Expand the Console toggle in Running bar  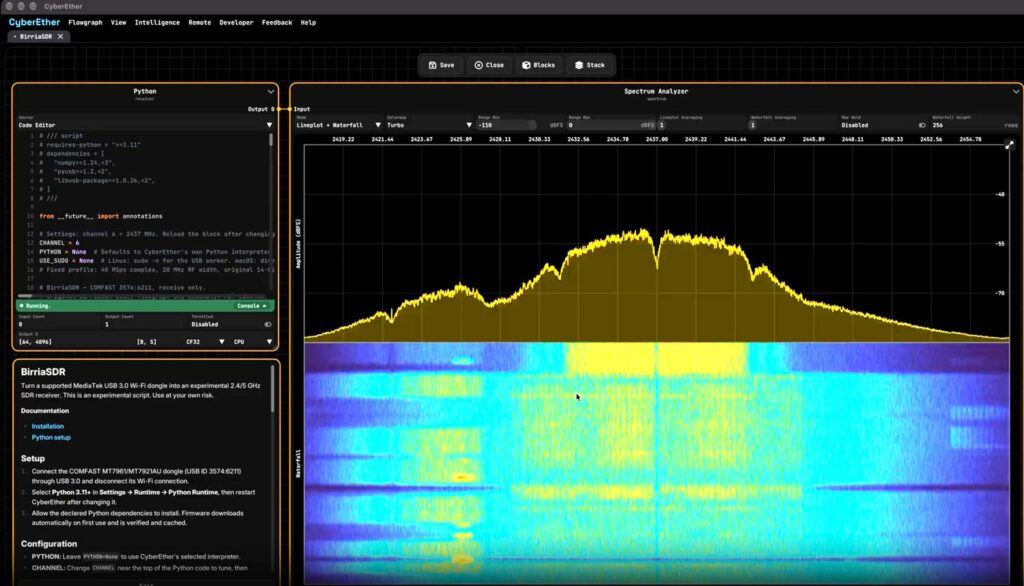[x=251, y=306]
